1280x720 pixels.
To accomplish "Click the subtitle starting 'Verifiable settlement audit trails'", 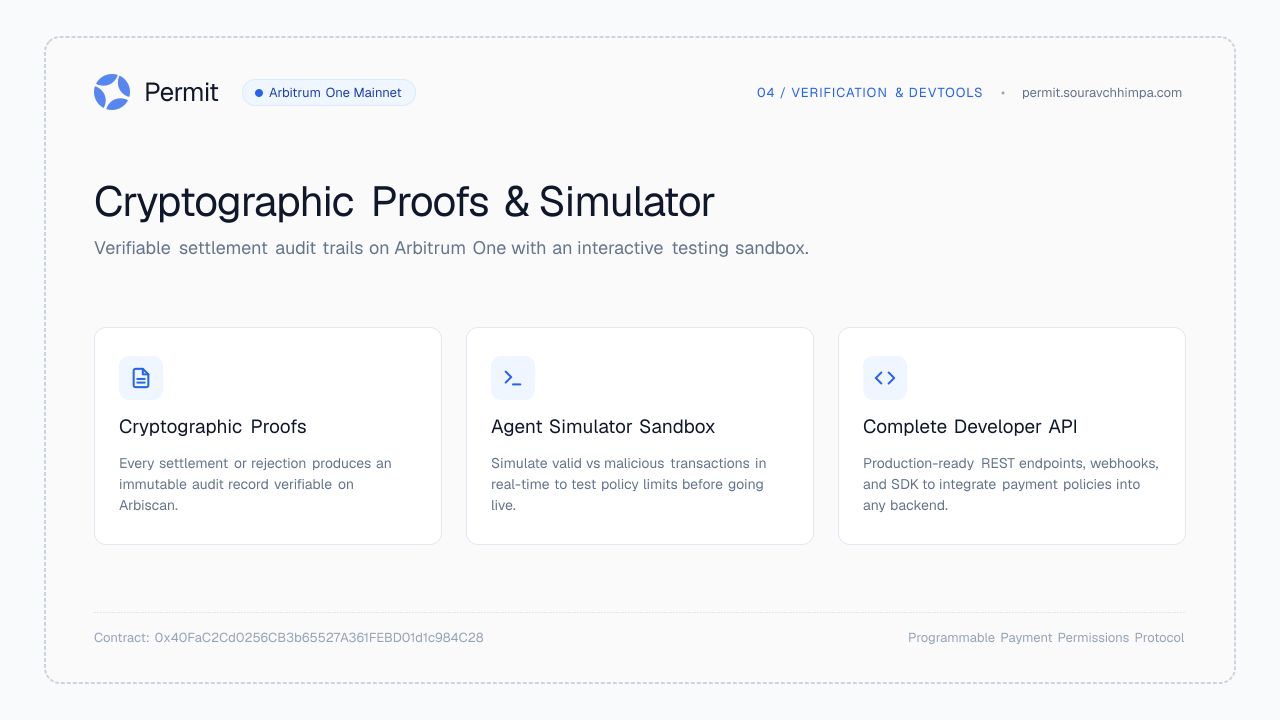I will tap(451, 248).
